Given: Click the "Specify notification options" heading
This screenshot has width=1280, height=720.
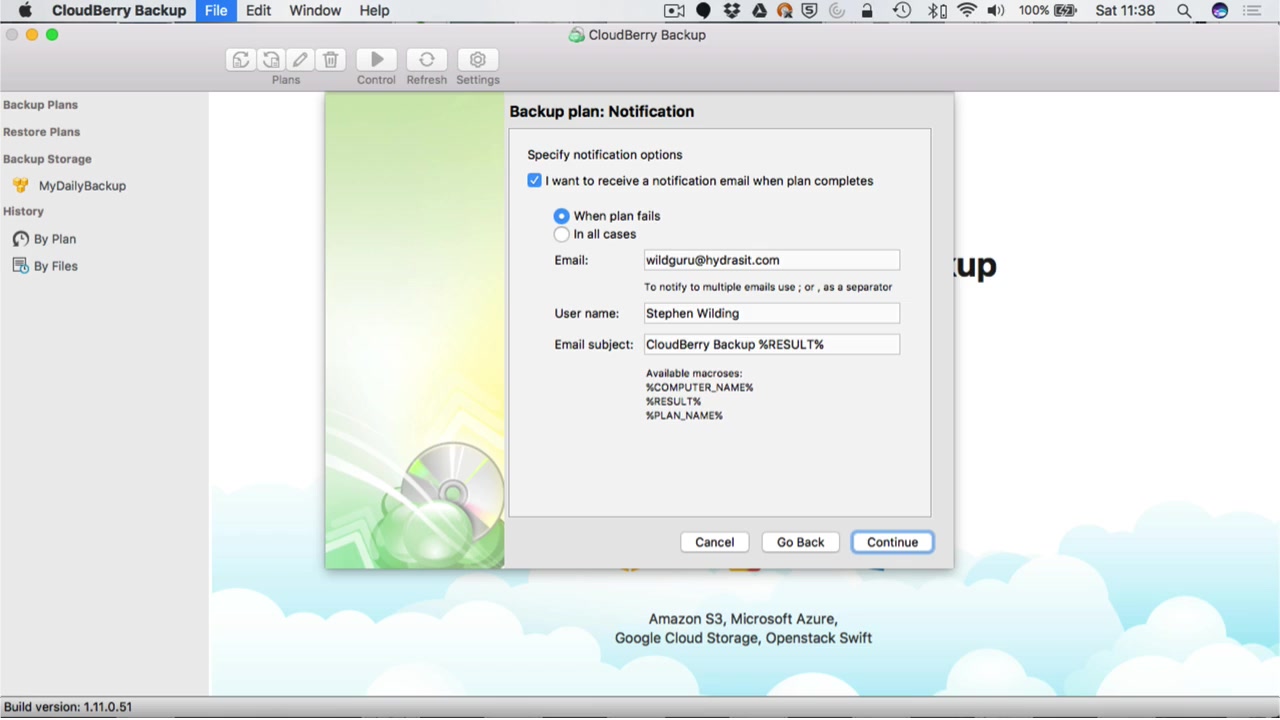Looking at the screenshot, I should 605,155.
